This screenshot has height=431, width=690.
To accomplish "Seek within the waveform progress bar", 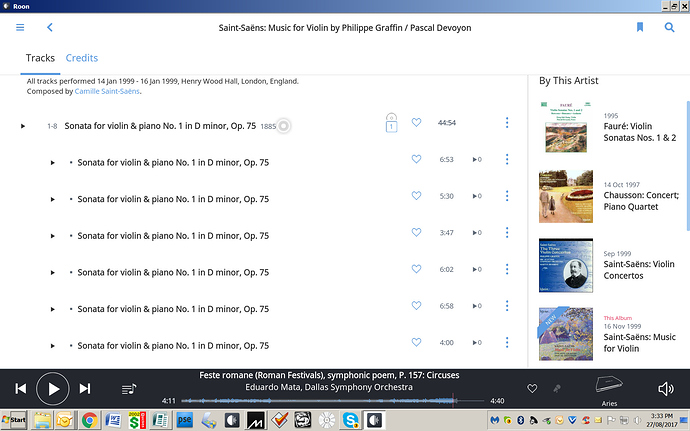I will click(333, 401).
